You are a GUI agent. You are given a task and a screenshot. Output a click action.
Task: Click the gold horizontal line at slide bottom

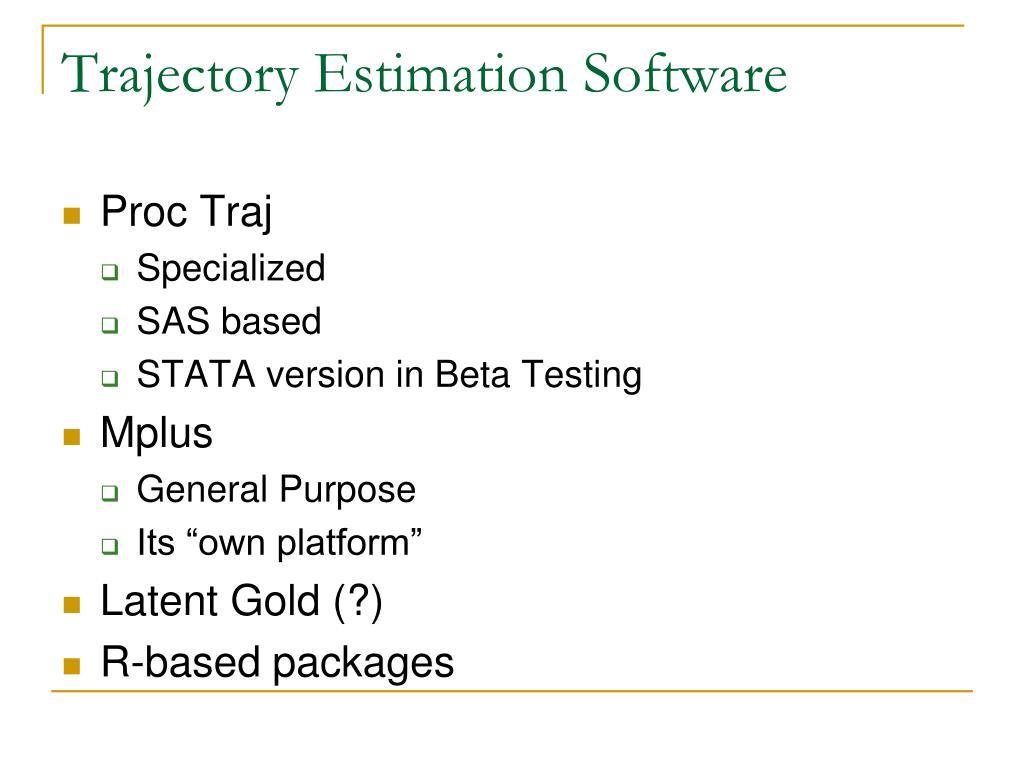[x=511, y=690]
